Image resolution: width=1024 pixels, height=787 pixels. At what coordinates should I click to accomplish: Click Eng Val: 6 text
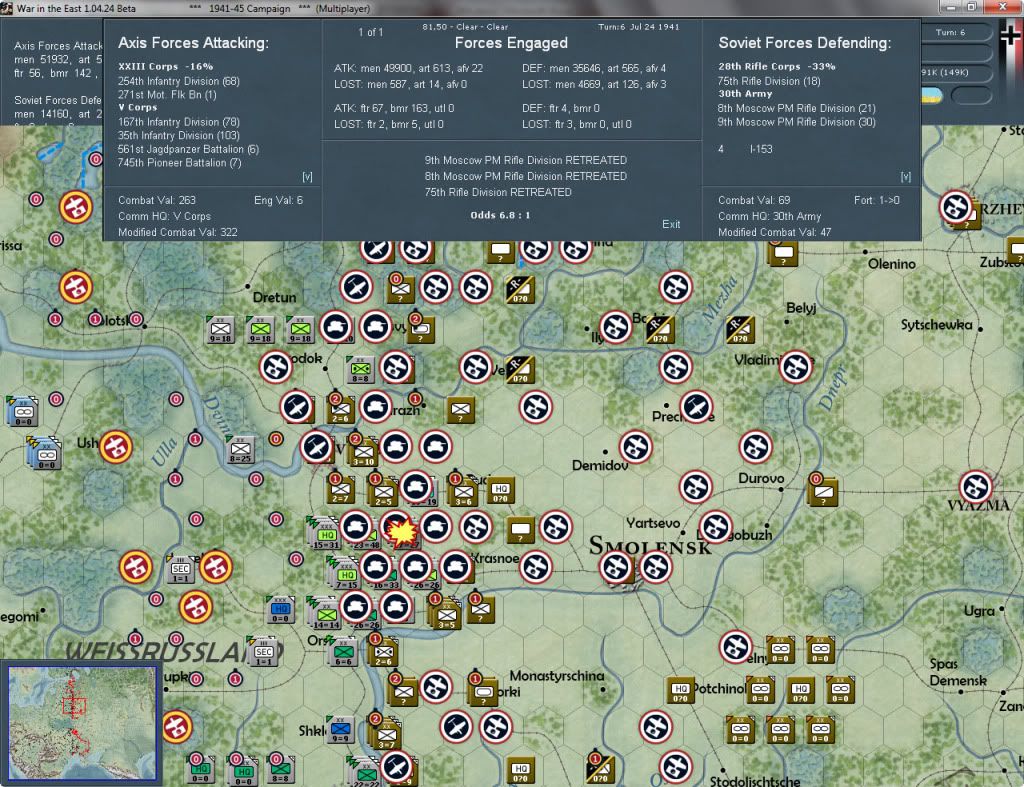278,201
